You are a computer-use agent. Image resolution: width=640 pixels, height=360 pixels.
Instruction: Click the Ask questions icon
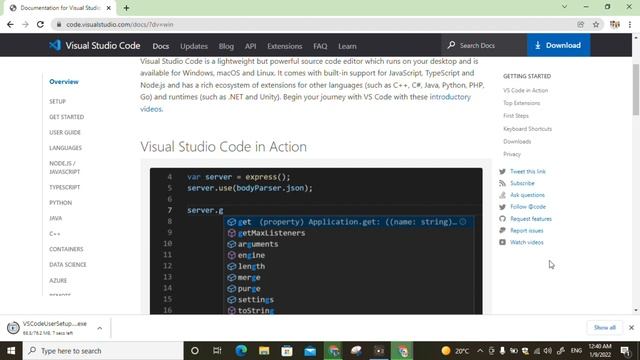502,195
